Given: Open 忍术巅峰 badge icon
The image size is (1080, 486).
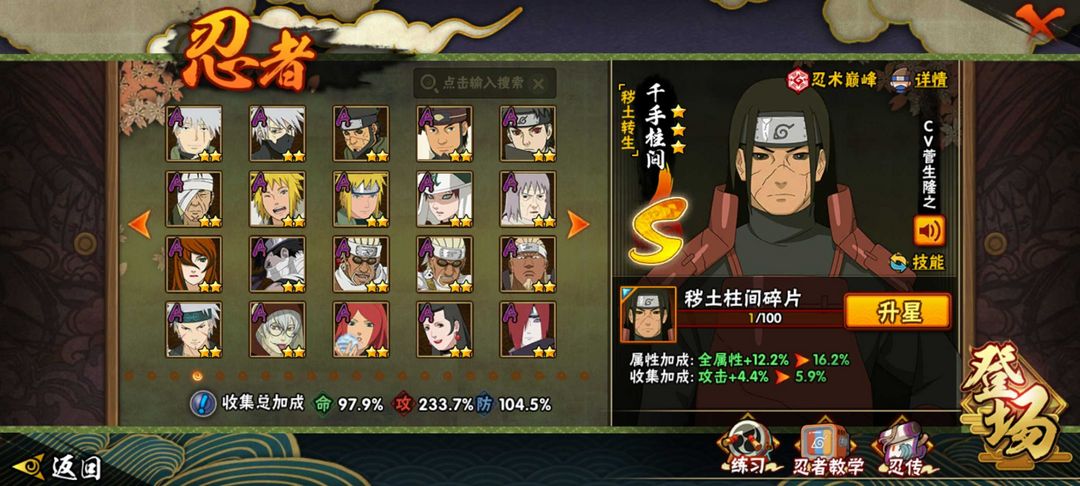Looking at the screenshot, I should [x=798, y=80].
